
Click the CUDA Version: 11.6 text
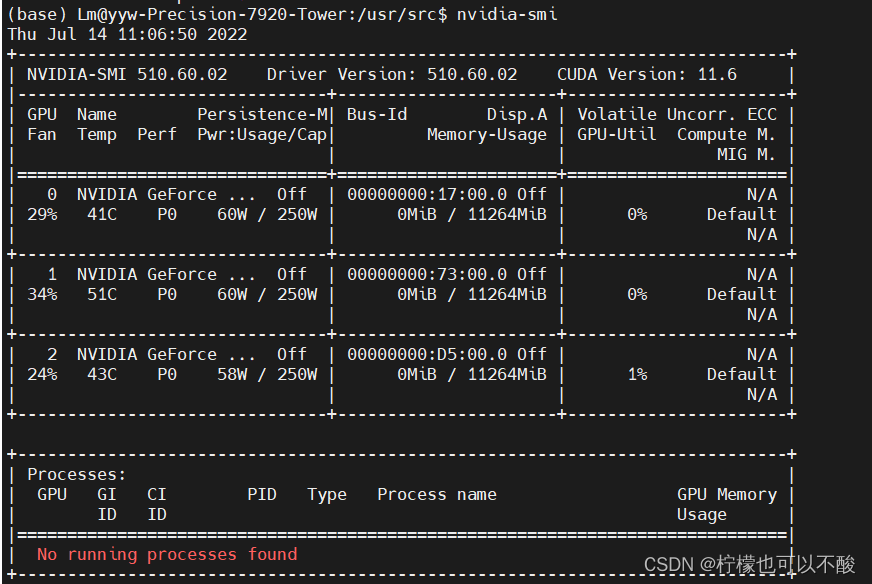pyautogui.click(x=647, y=74)
